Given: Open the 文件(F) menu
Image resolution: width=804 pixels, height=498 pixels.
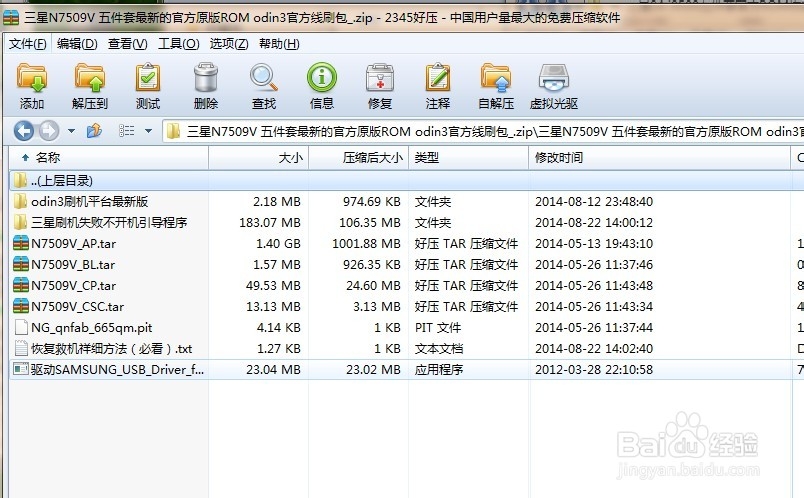Looking at the screenshot, I should point(28,44).
